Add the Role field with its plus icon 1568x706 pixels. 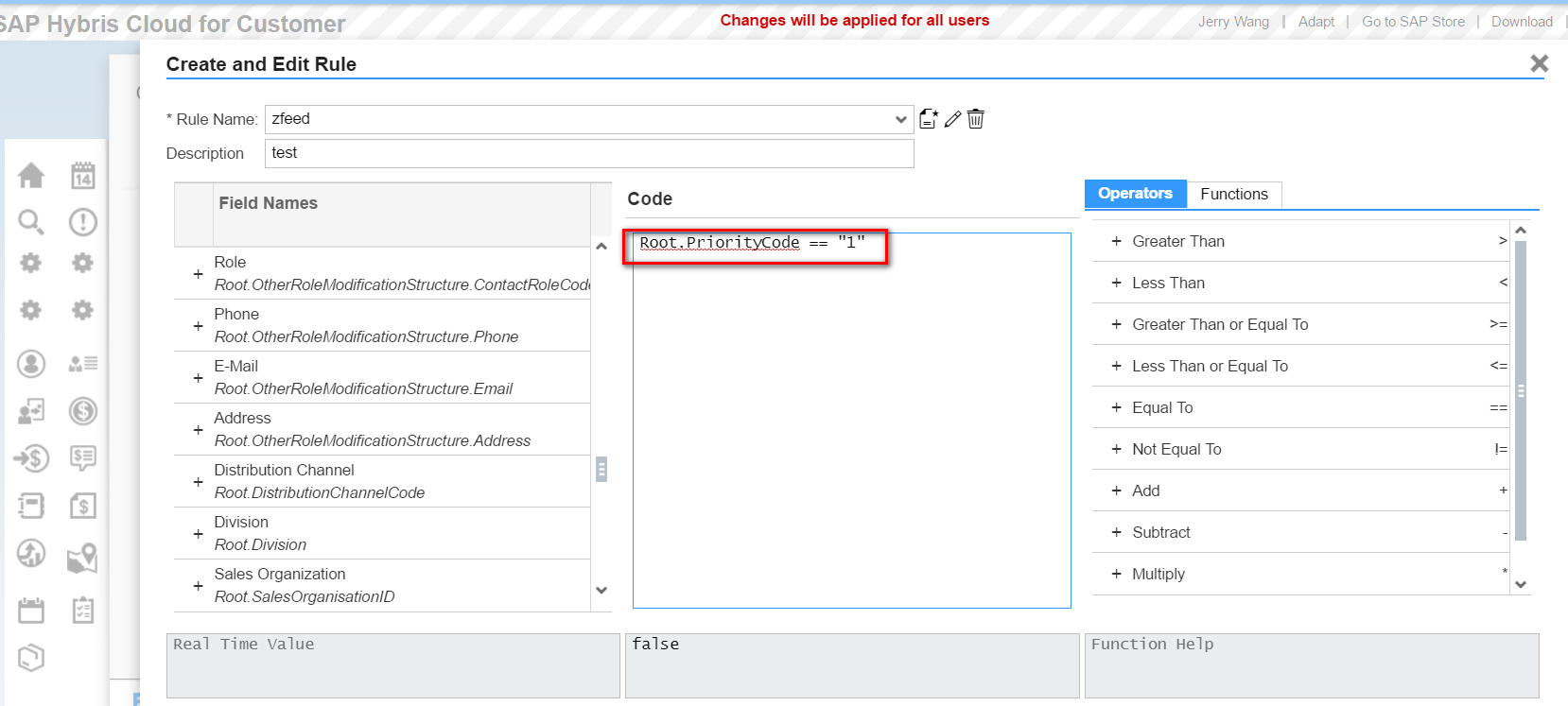pos(198,274)
